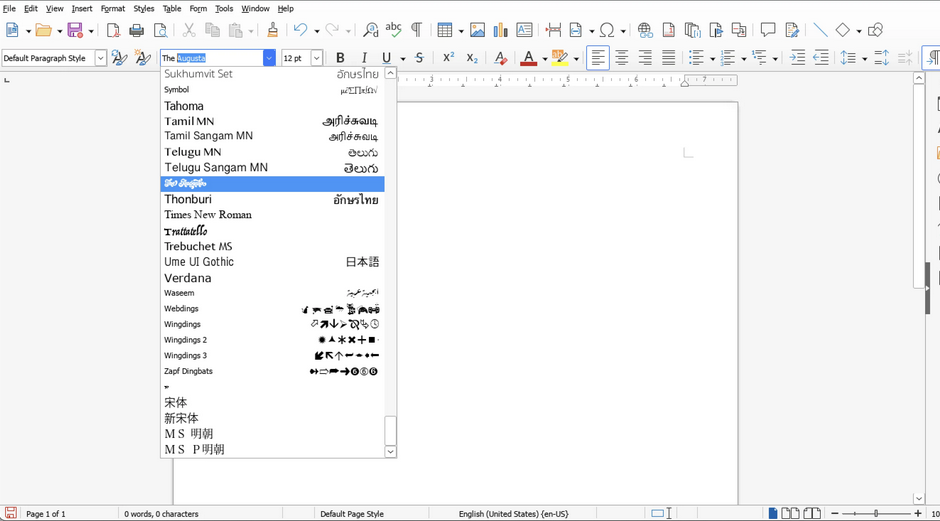The width and height of the screenshot is (940, 521).
Task: Toggle Strikethrough formatting
Action: click(420, 58)
